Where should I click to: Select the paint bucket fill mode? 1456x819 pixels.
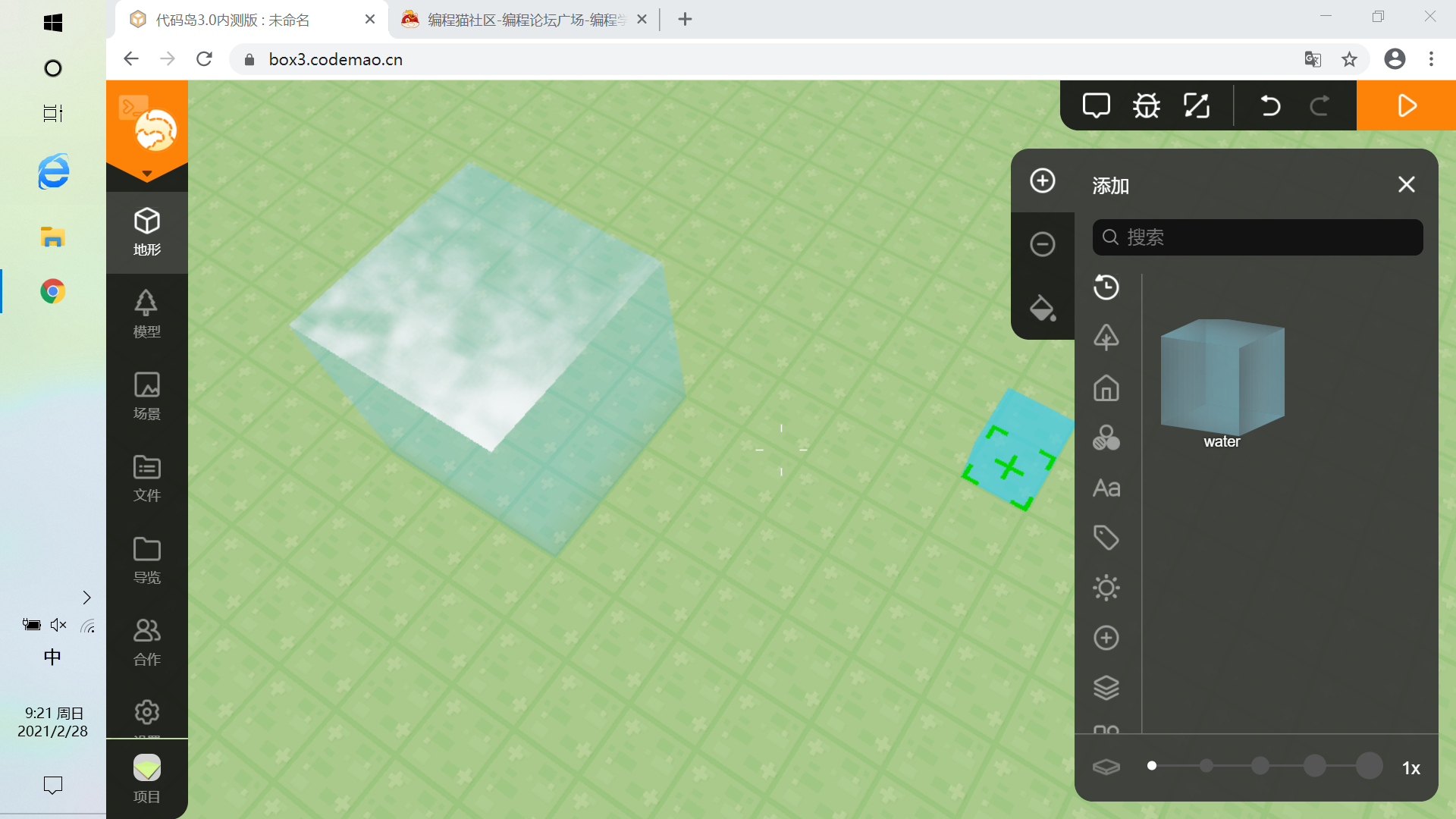pyautogui.click(x=1043, y=307)
